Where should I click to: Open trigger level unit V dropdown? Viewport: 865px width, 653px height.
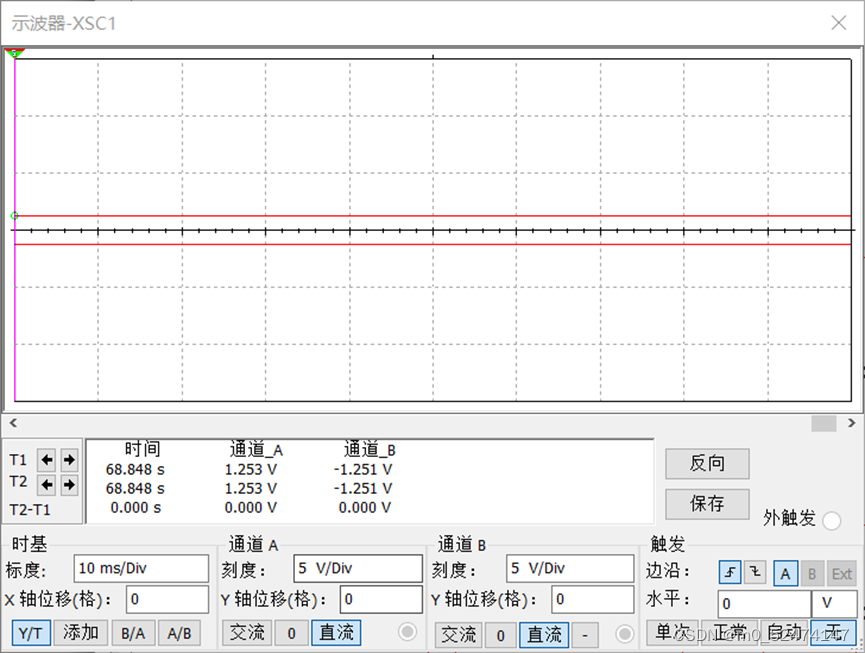pos(834,604)
